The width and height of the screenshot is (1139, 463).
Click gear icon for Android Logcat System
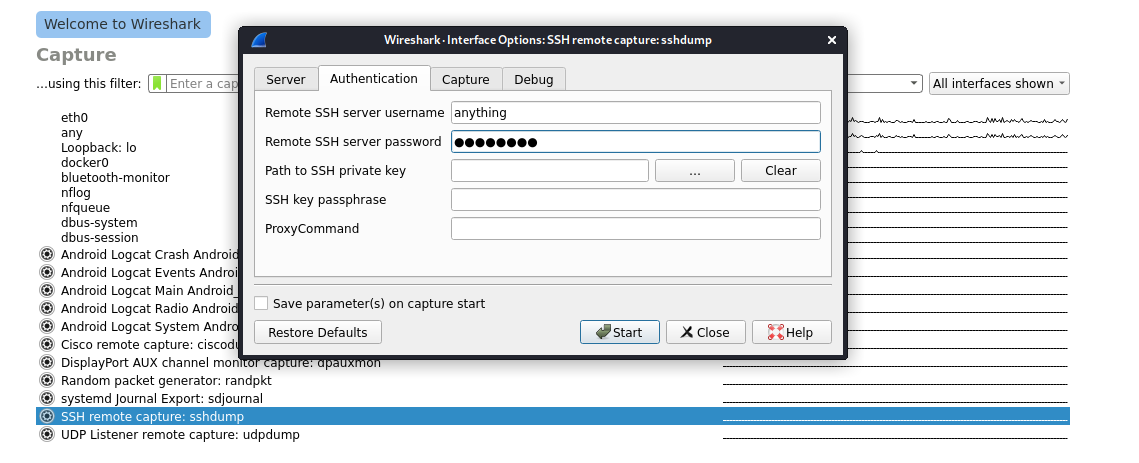click(x=47, y=326)
